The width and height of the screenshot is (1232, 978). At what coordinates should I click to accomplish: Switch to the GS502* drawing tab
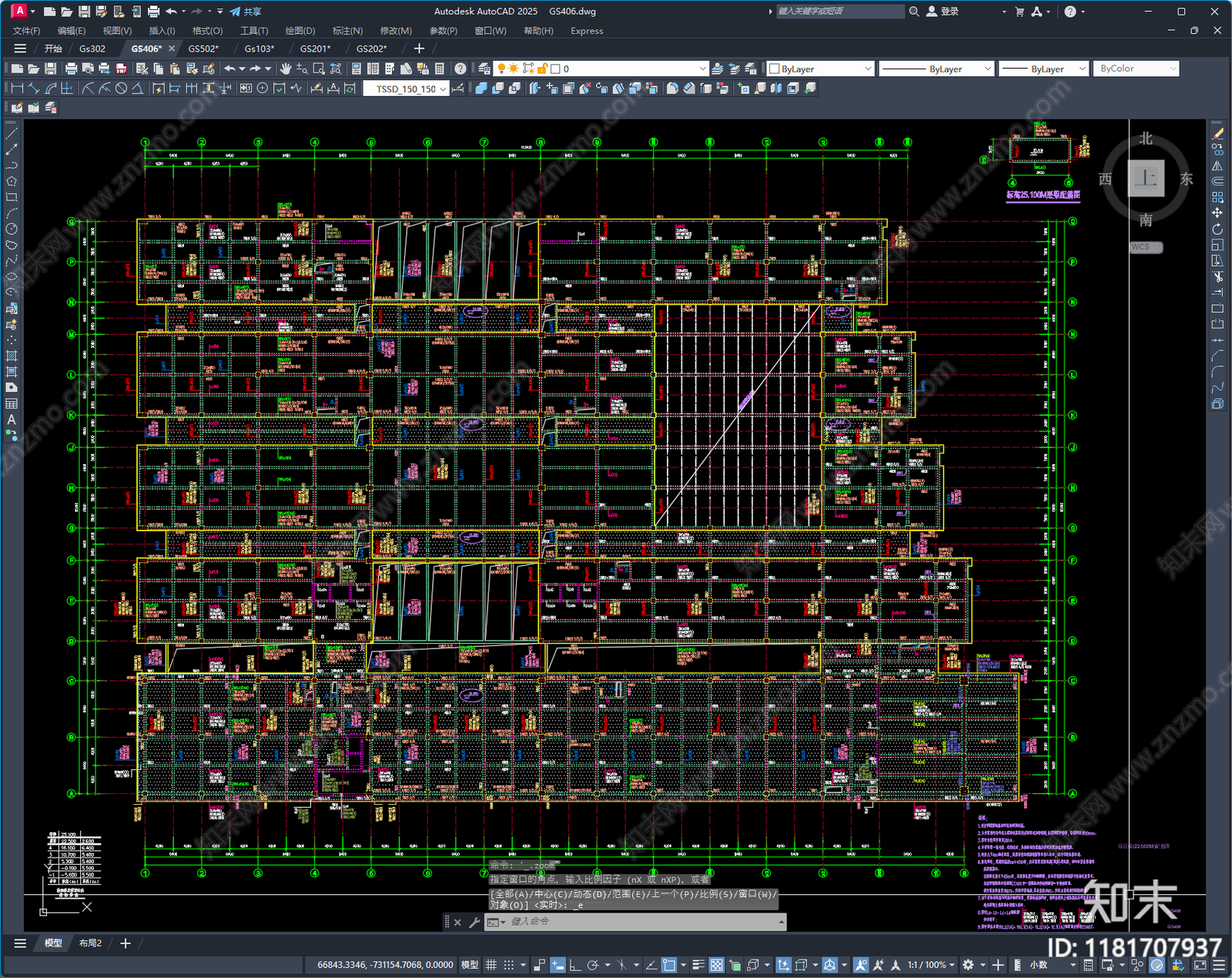pos(203,49)
